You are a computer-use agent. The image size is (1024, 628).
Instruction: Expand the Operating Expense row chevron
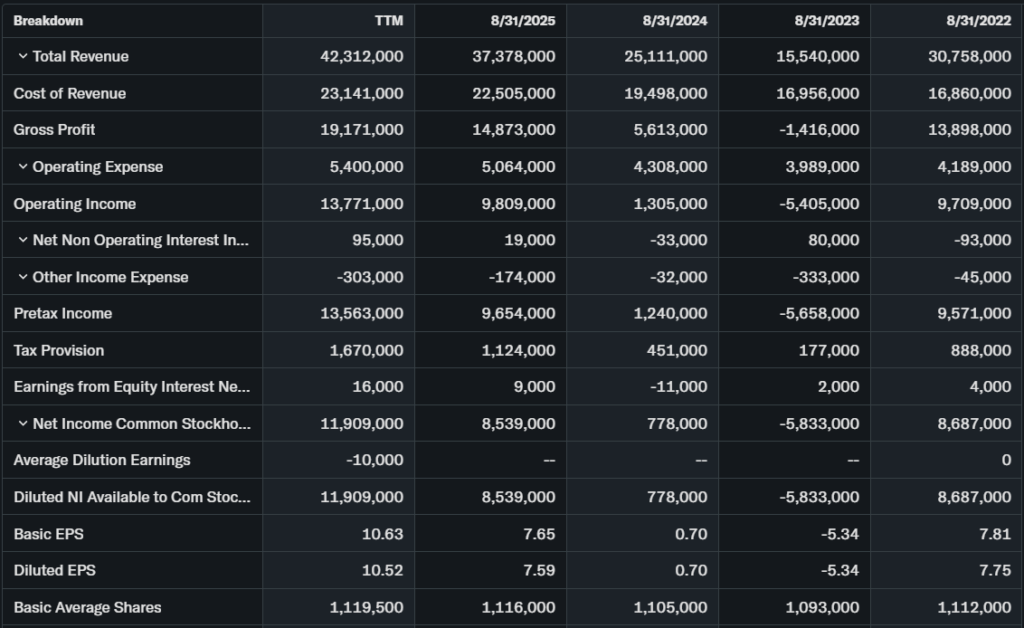pos(22,167)
